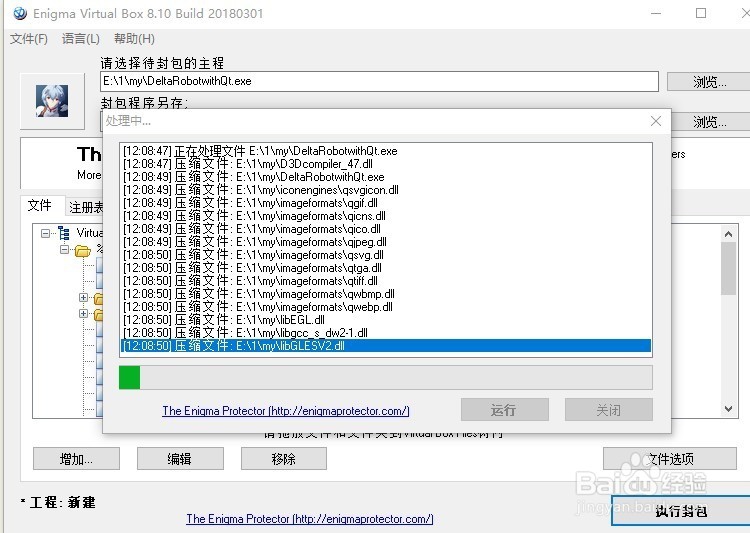
Task: Click the 关闭 button in processing dialog
Action: [x=608, y=410]
